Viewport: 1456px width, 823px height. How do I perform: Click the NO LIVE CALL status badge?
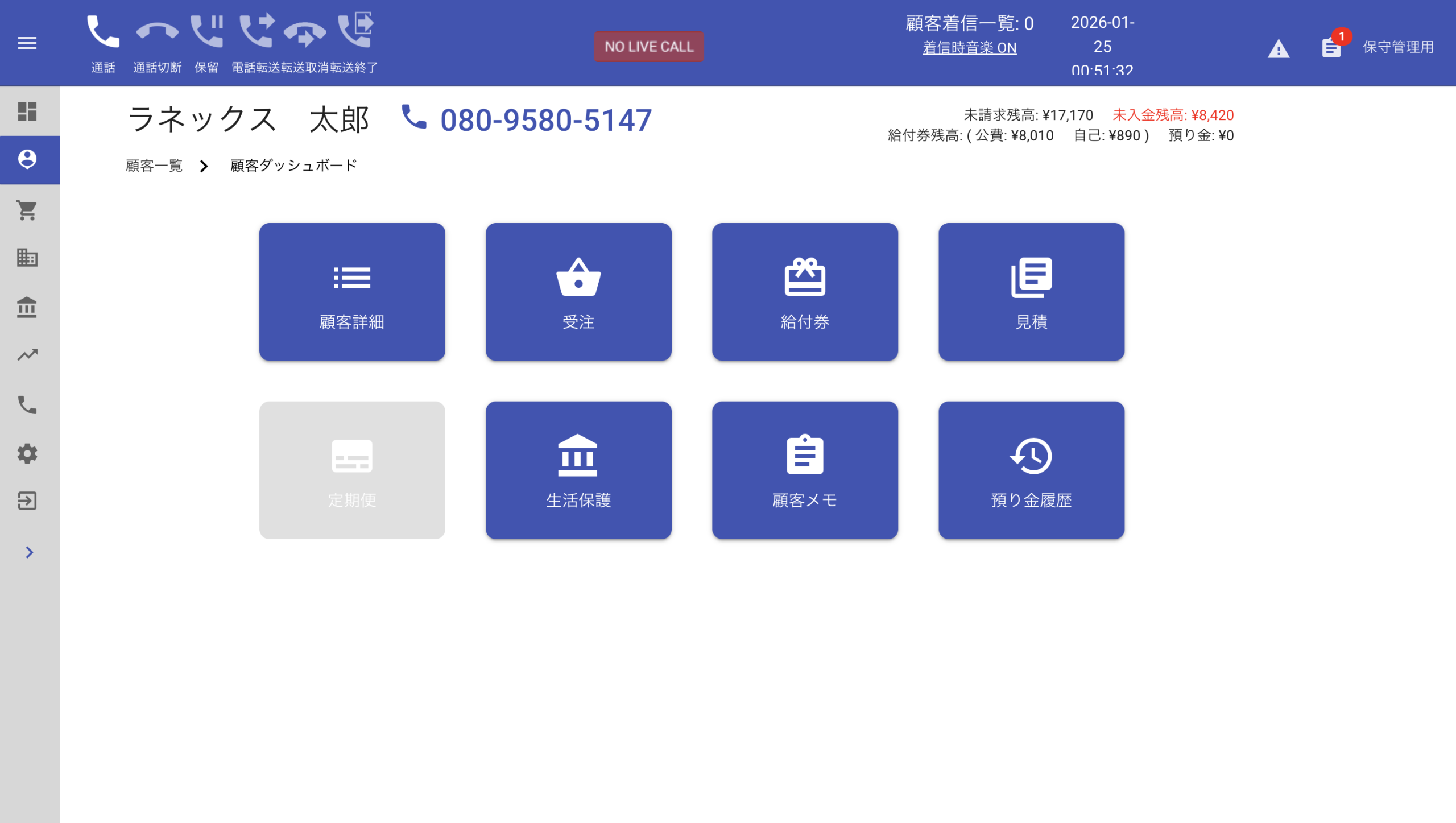pyautogui.click(x=648, y=47)
